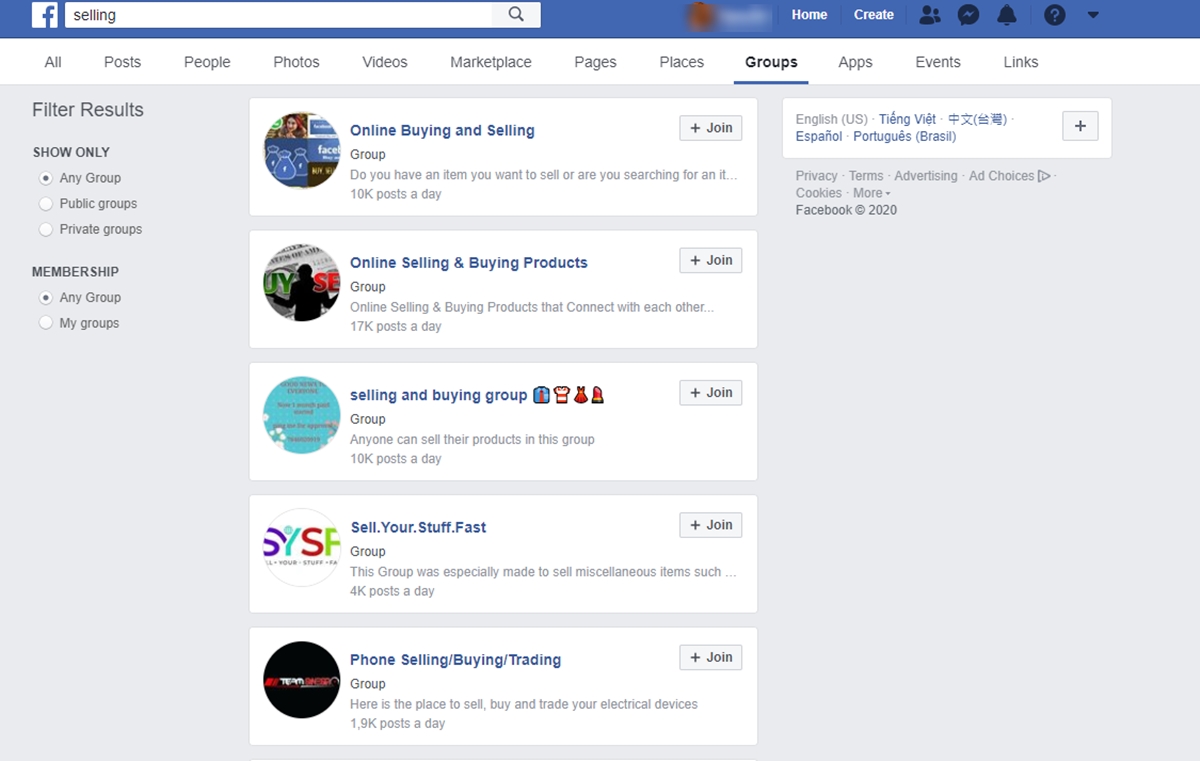Screen dimensions: 1200x761
Task: Click the Phone Selling/Buying/Trading group thumbnail
Action: click(x=302, y=680)
